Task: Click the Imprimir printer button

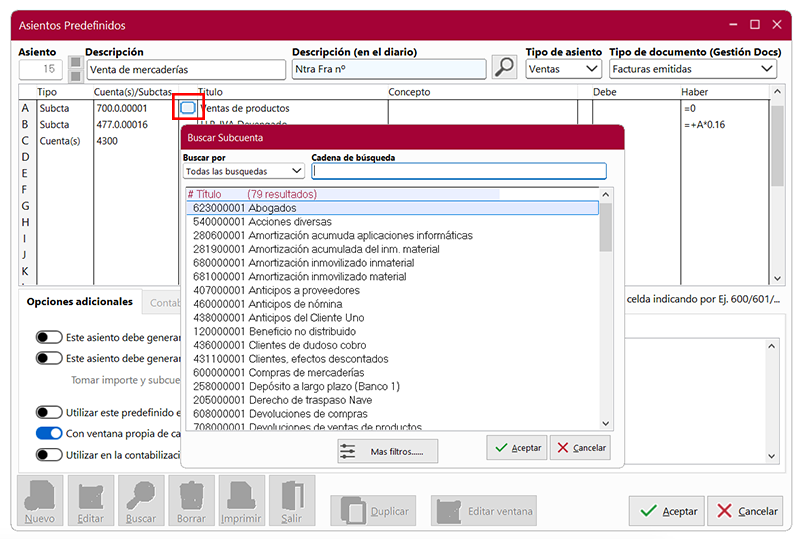Action: (x=240, y=501)
